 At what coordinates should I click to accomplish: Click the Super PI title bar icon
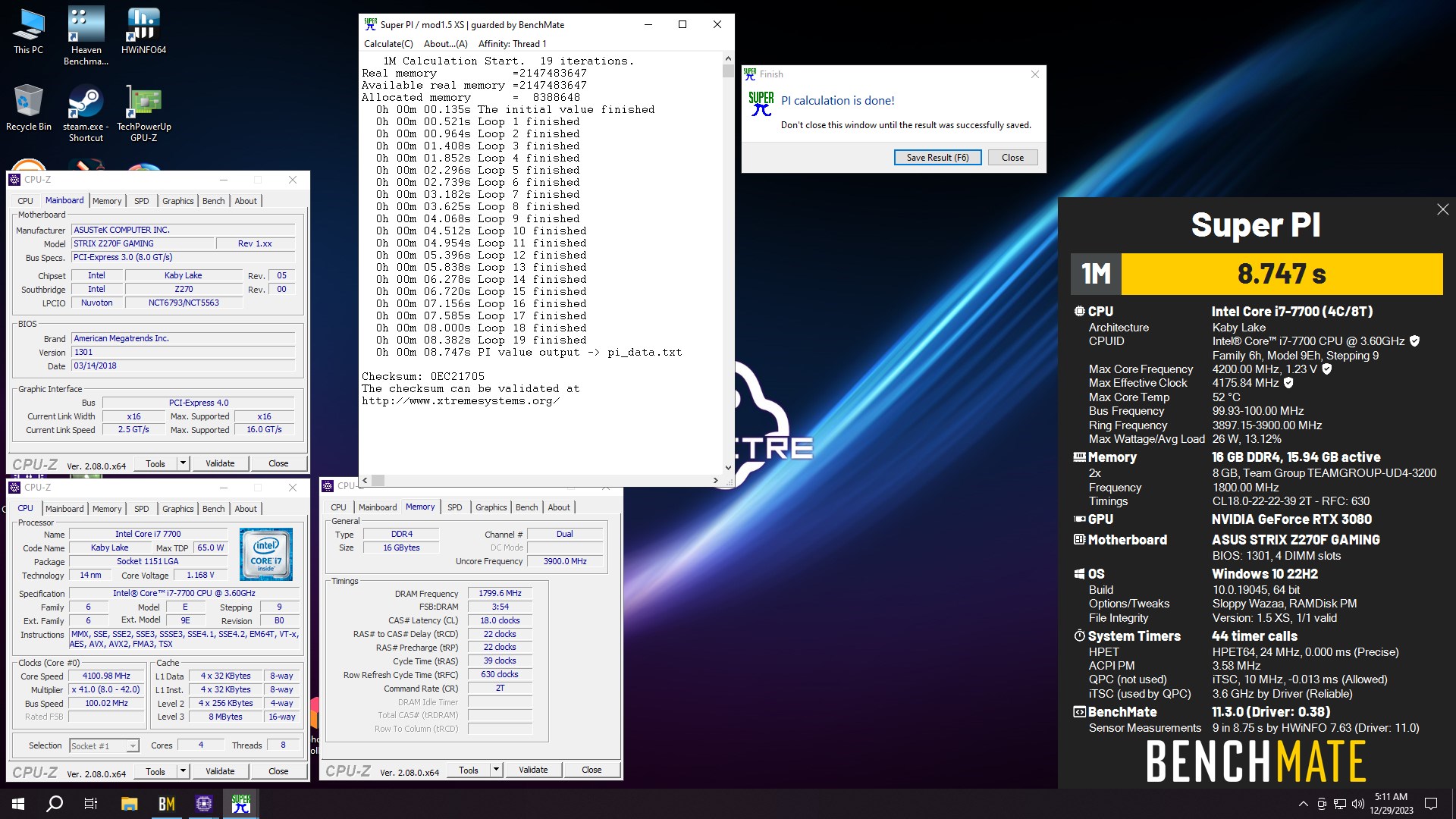pyautogui.click(x=370, y=24)
